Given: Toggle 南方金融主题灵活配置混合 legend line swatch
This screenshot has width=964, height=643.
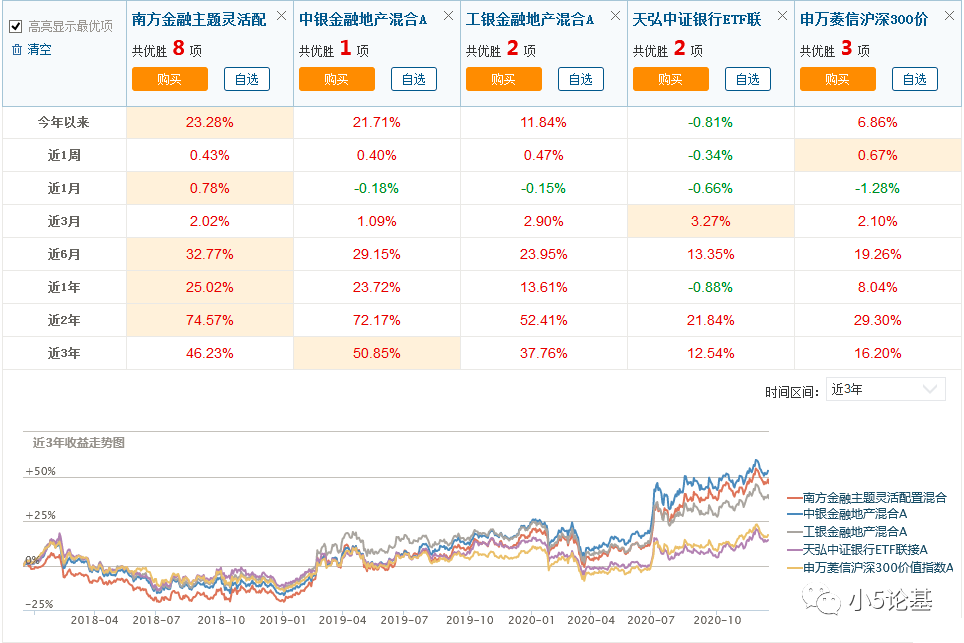Looking at the screenshot, I should (794, 497).
